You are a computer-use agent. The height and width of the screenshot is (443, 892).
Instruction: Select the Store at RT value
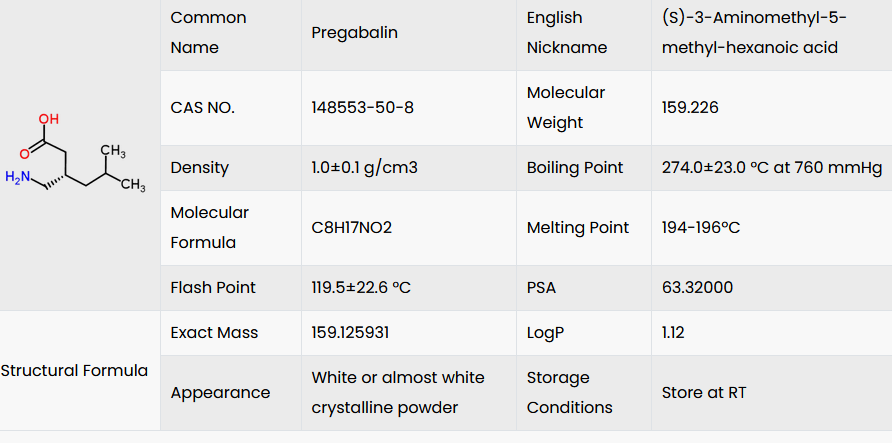(x=704, y=392)
